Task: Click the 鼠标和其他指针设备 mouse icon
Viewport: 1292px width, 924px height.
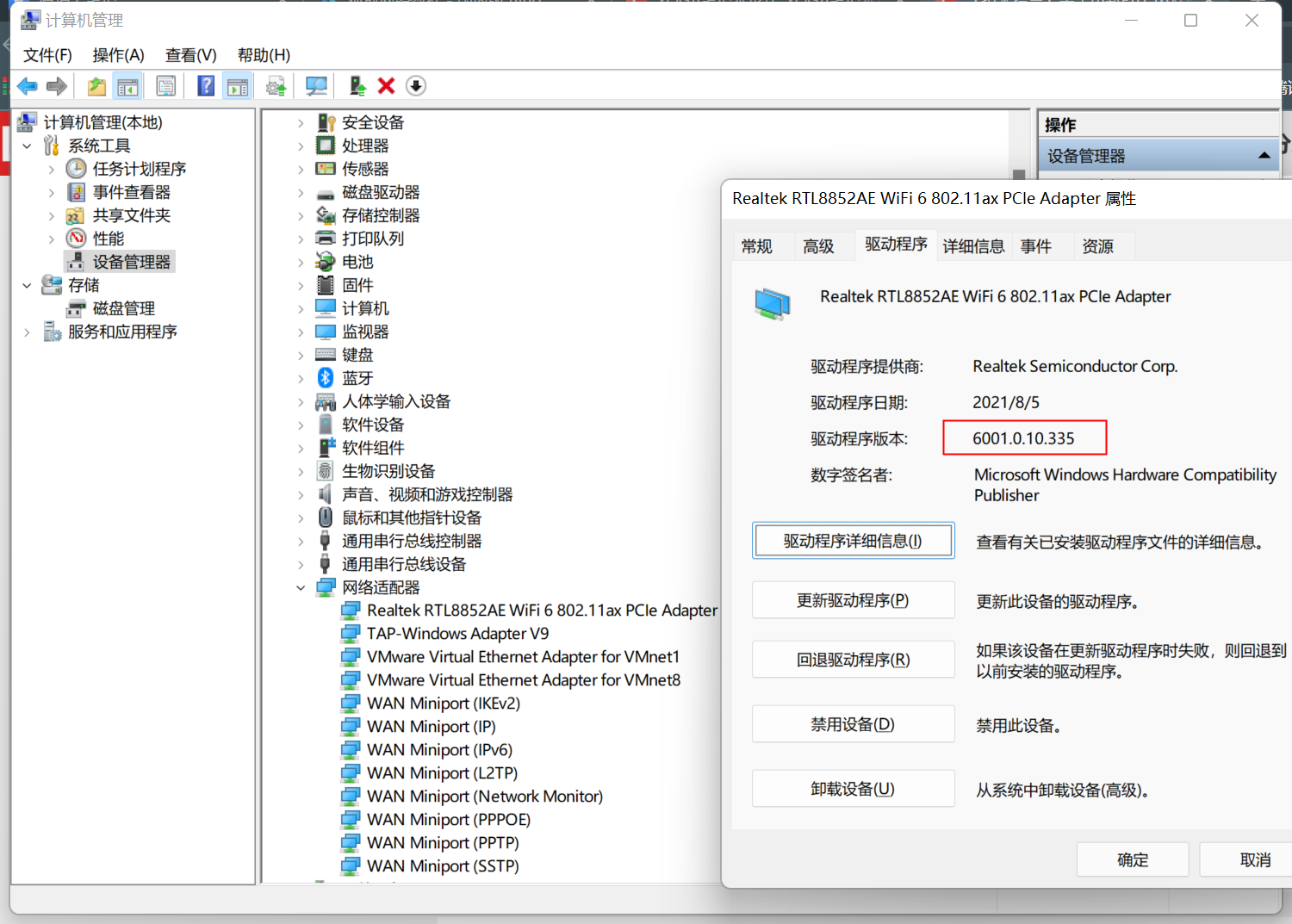Action: coord(326,518)
